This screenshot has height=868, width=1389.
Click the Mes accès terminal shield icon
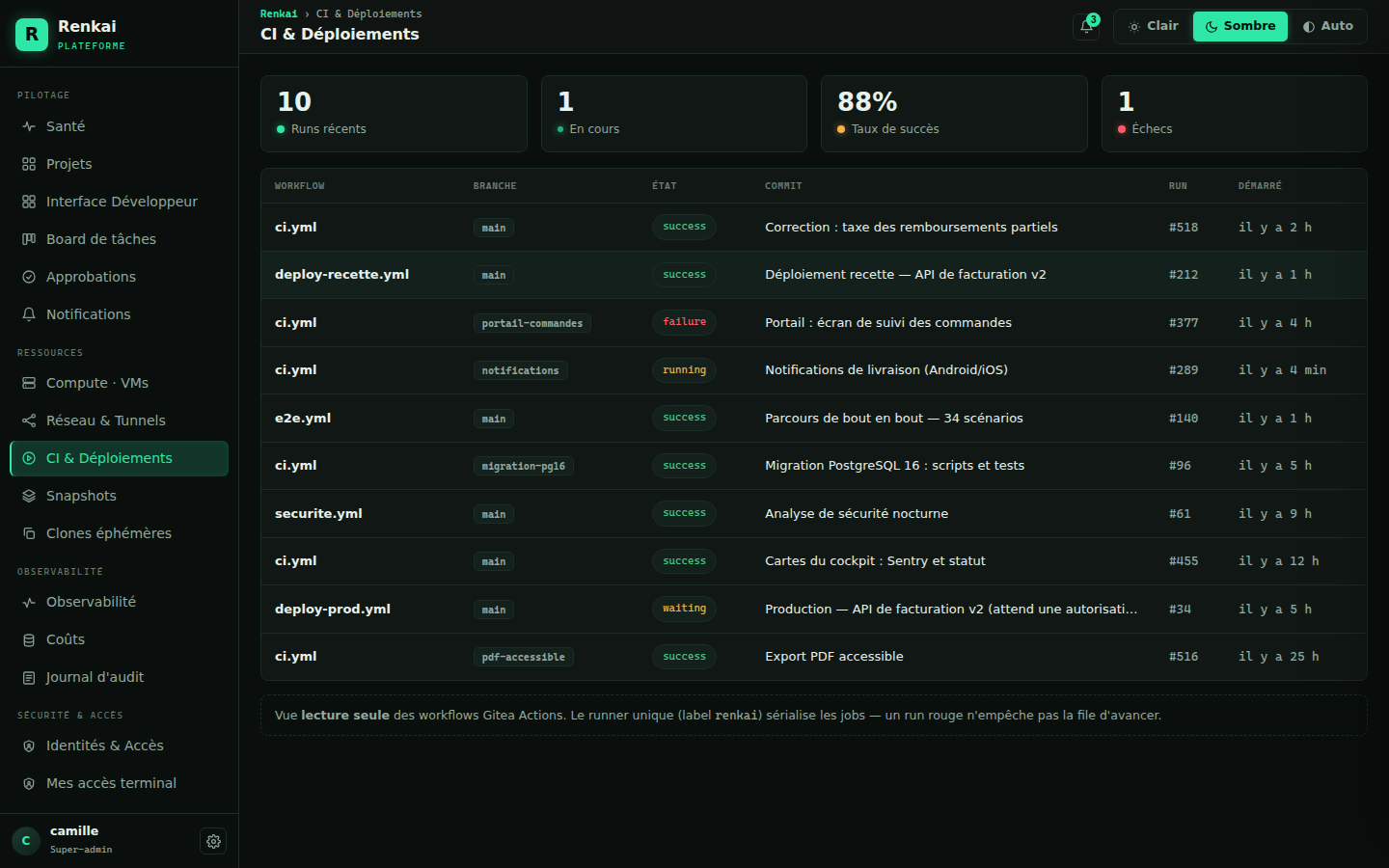[x=29, y=783]
